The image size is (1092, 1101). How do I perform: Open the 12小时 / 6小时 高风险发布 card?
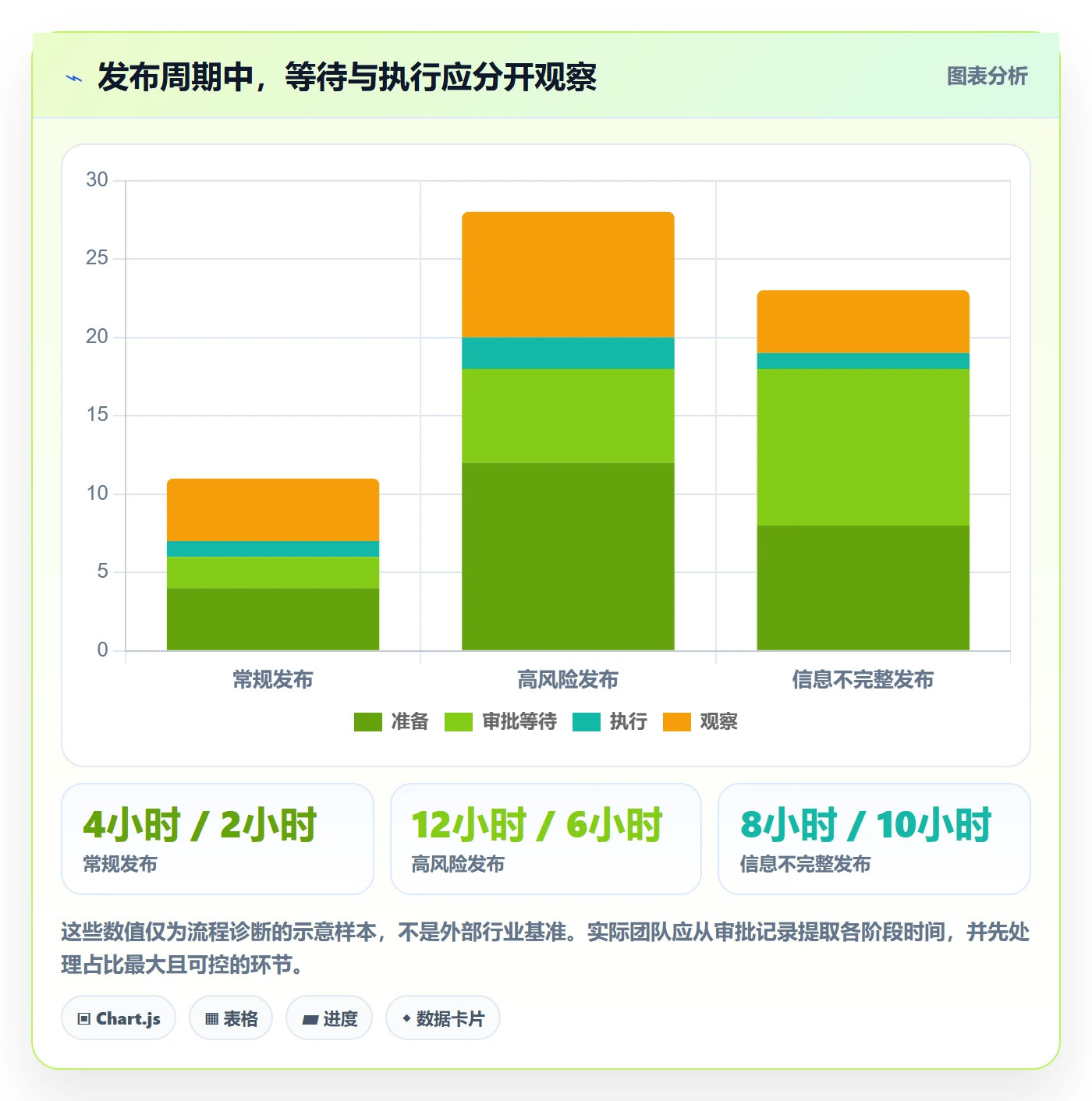tap(546, 839)
